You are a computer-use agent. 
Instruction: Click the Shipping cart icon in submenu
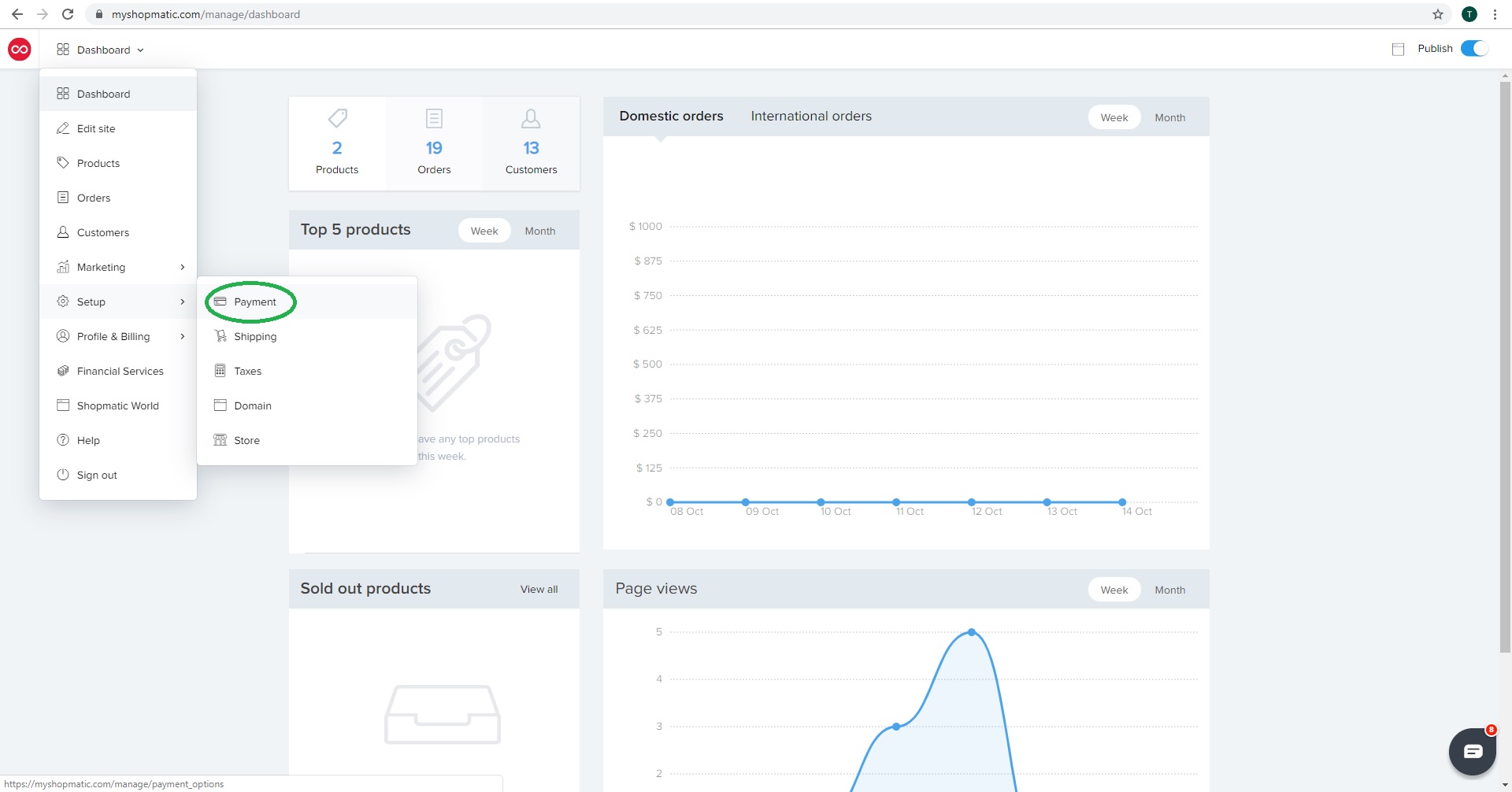pos(220,336)
